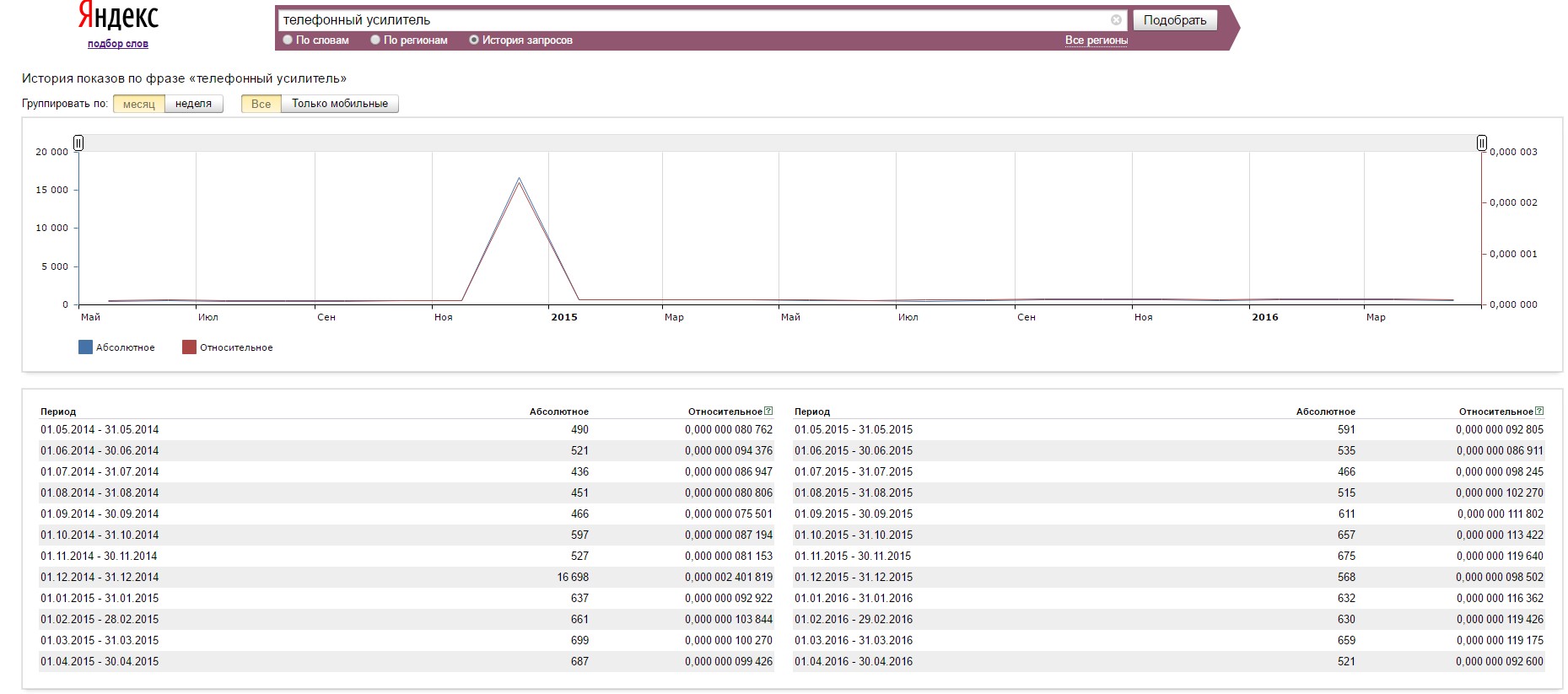
Task: Click the value 16 698
Action: tap(573, 577)
